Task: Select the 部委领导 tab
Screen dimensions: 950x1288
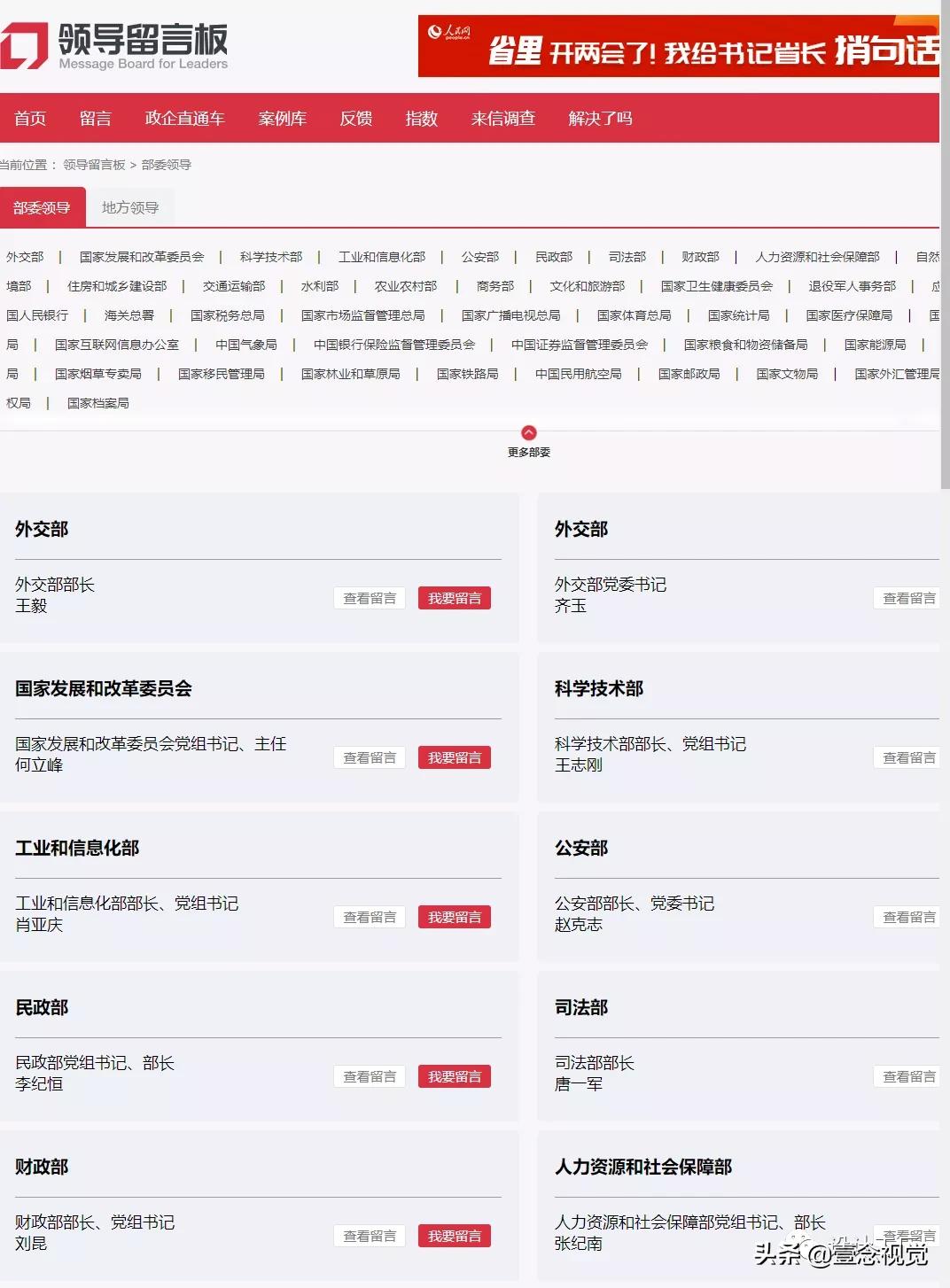Action: (x=43, y=206)
